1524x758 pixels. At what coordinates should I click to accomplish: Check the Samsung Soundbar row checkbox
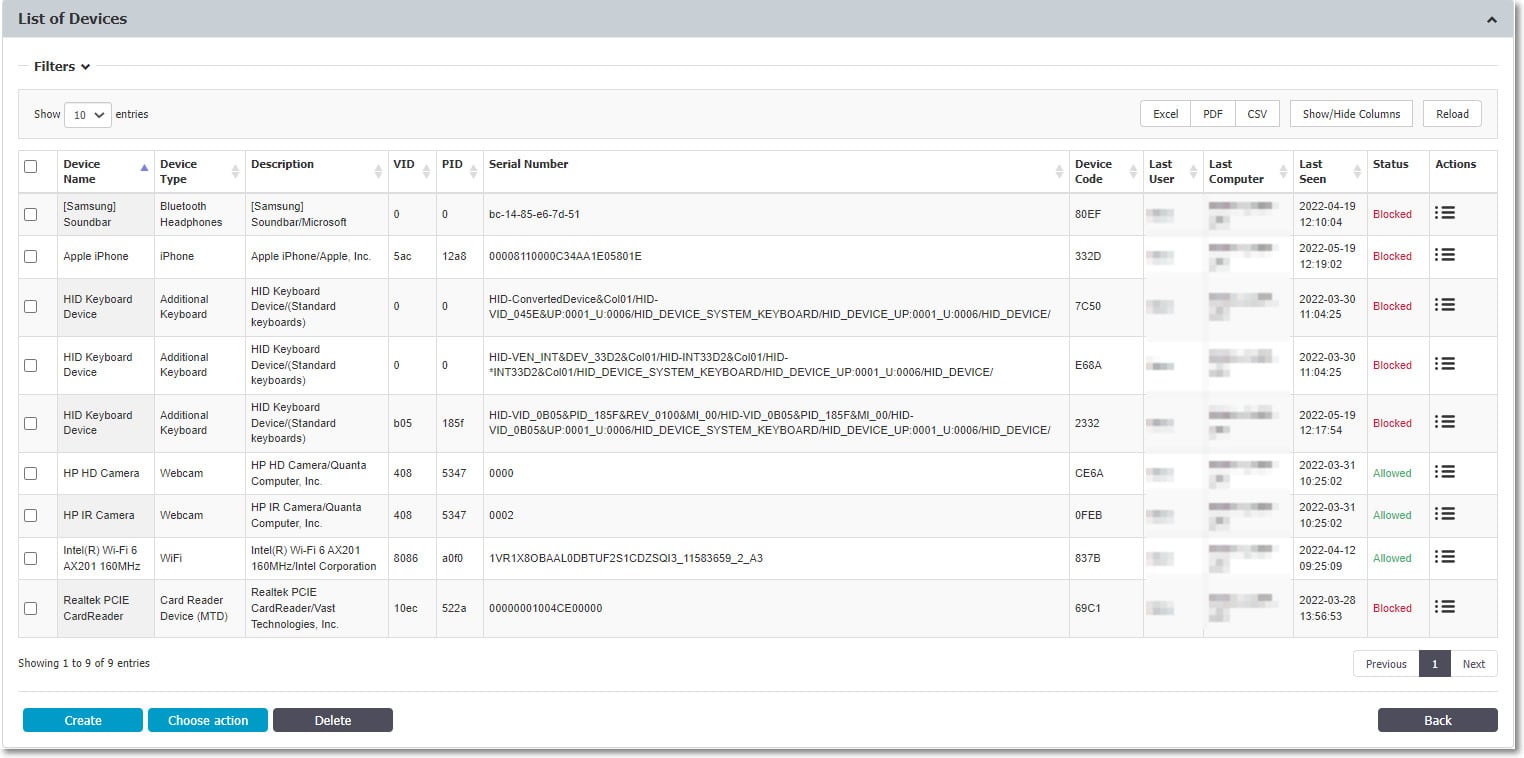click(x=31, y=214)
